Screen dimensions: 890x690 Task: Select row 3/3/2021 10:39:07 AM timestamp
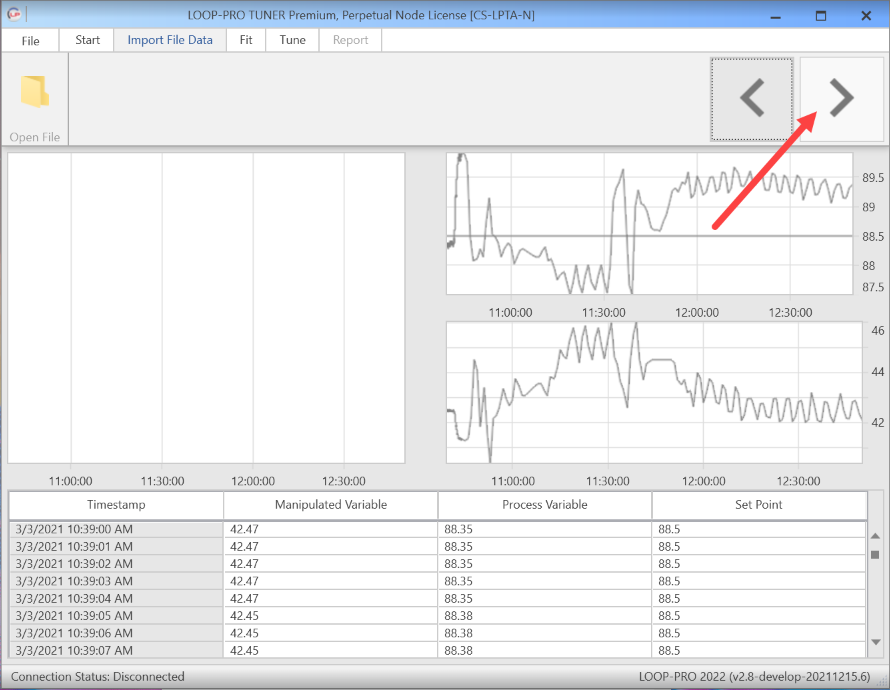[x=116, y=650]
